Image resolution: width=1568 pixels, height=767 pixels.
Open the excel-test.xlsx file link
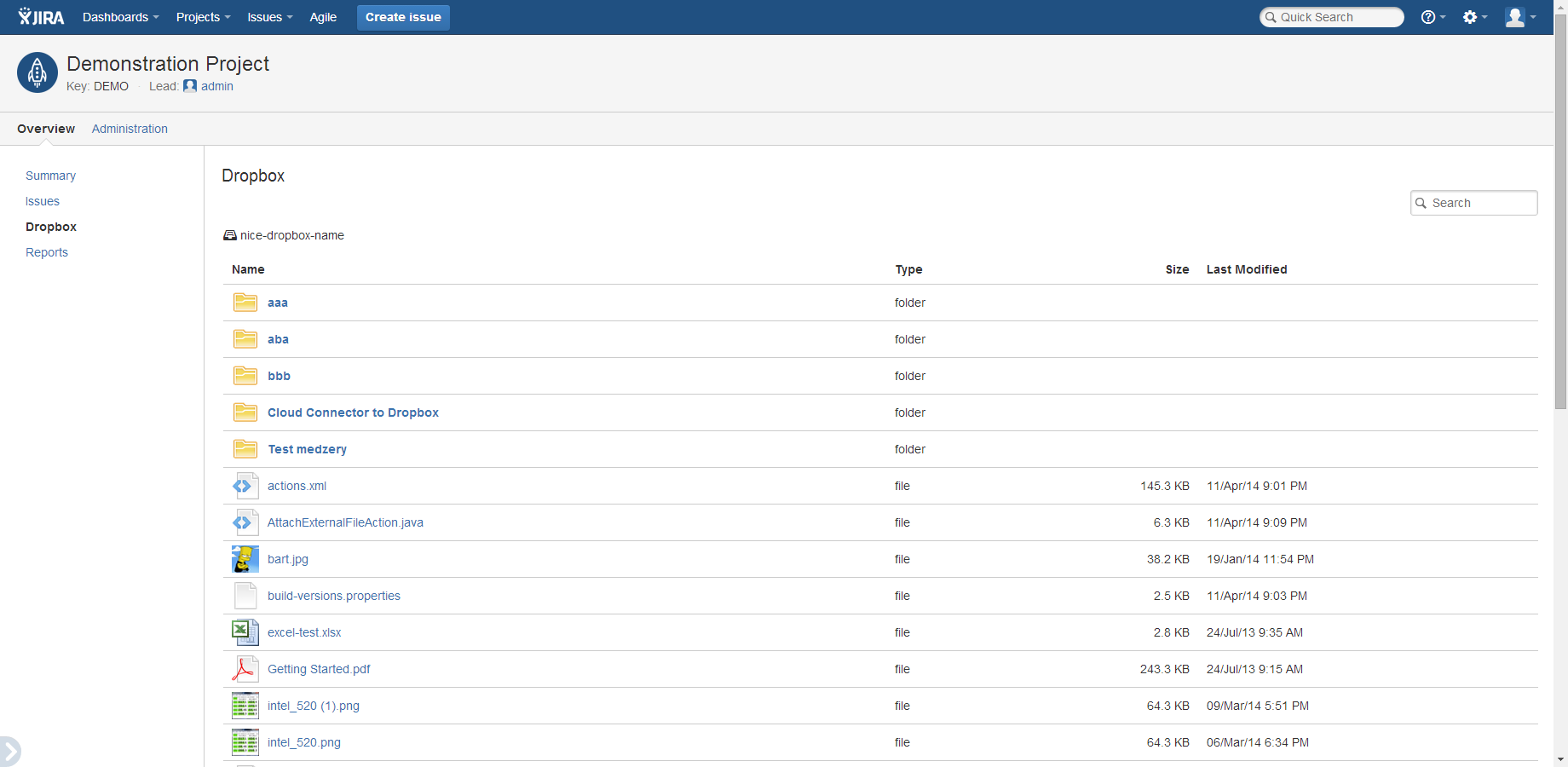tap(304, 632)
